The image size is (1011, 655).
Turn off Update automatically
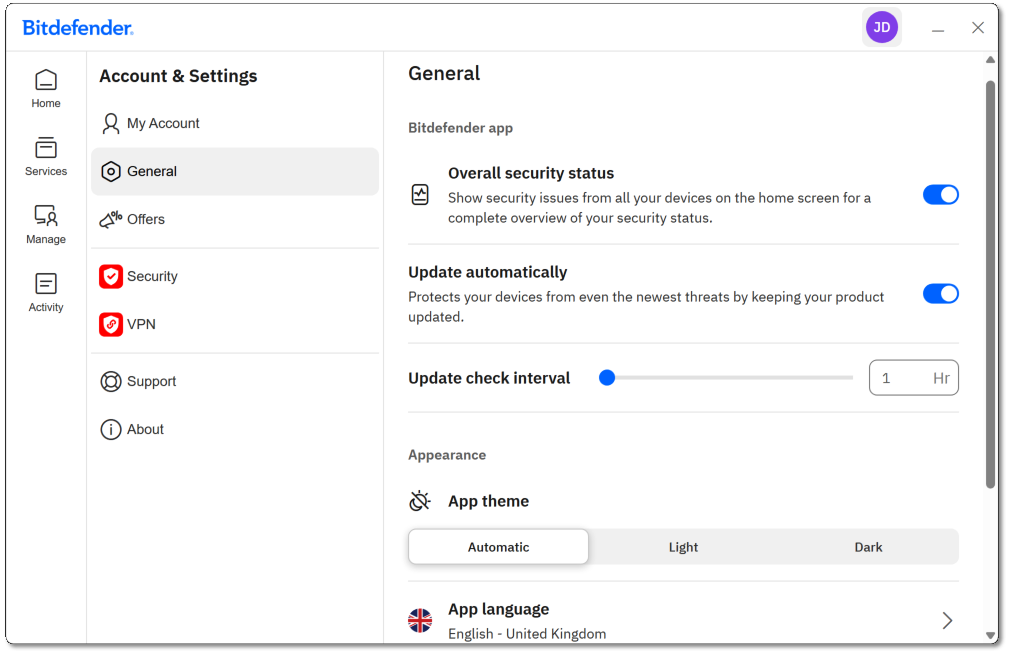pos(940,294)
